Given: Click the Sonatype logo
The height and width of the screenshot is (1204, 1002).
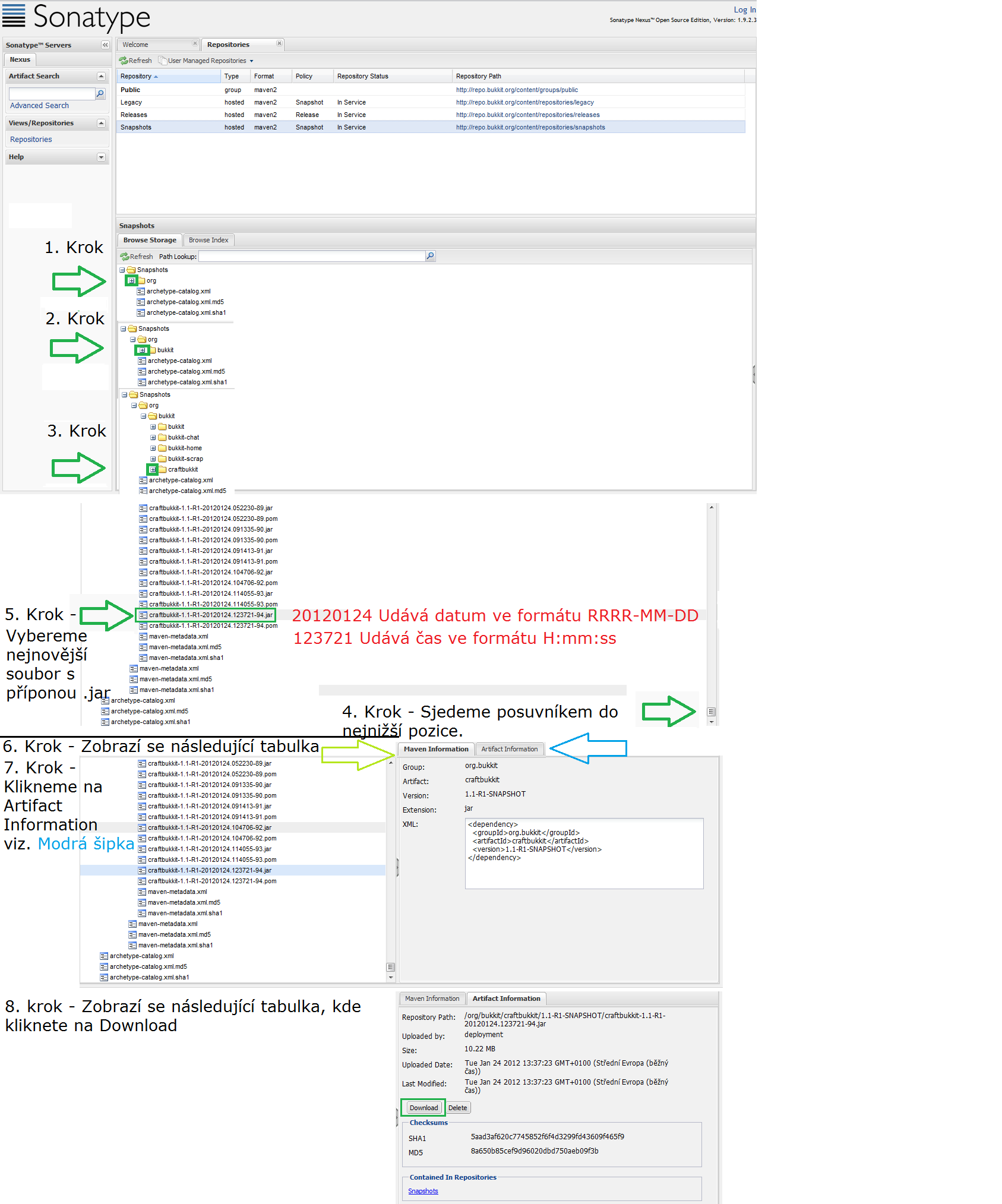Looking at the screenshot, I should click(77, 17).
